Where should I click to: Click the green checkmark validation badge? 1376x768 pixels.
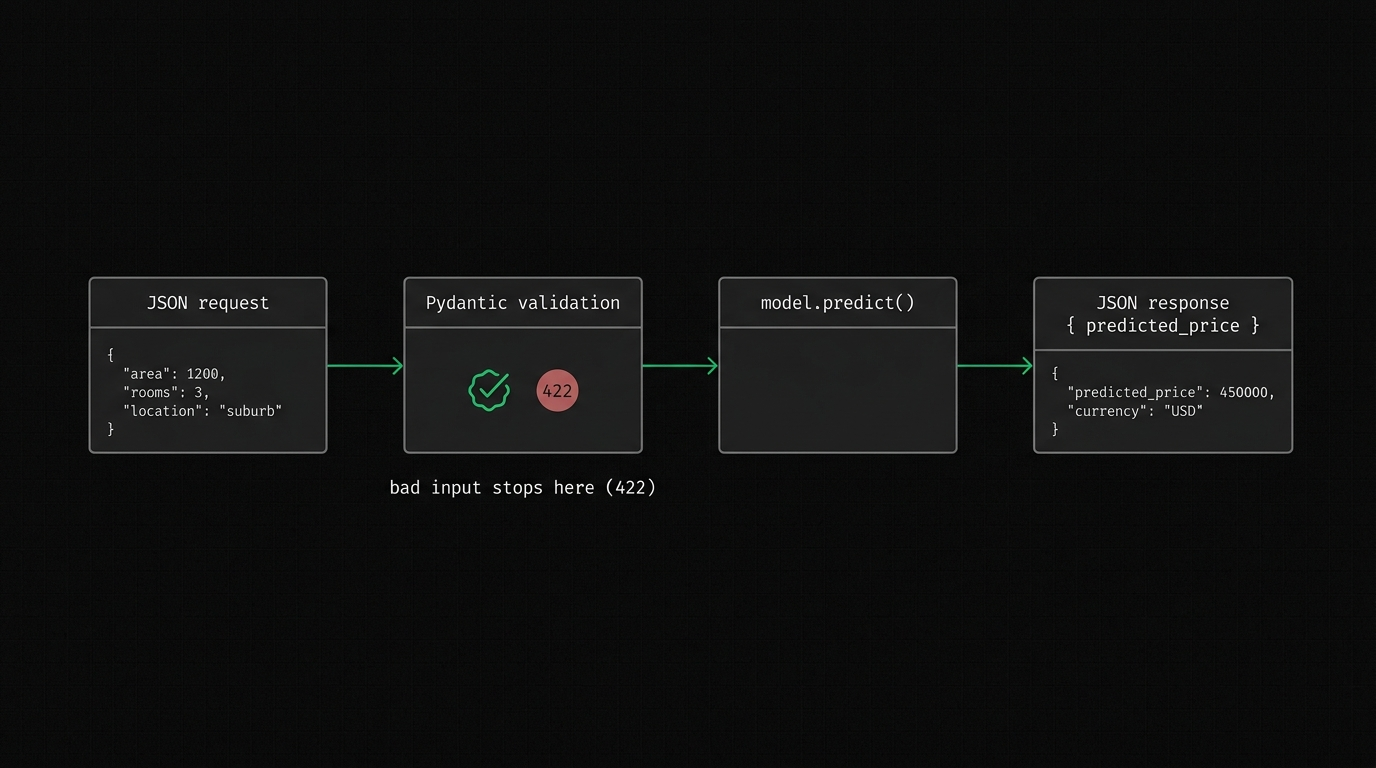(489, 390)
